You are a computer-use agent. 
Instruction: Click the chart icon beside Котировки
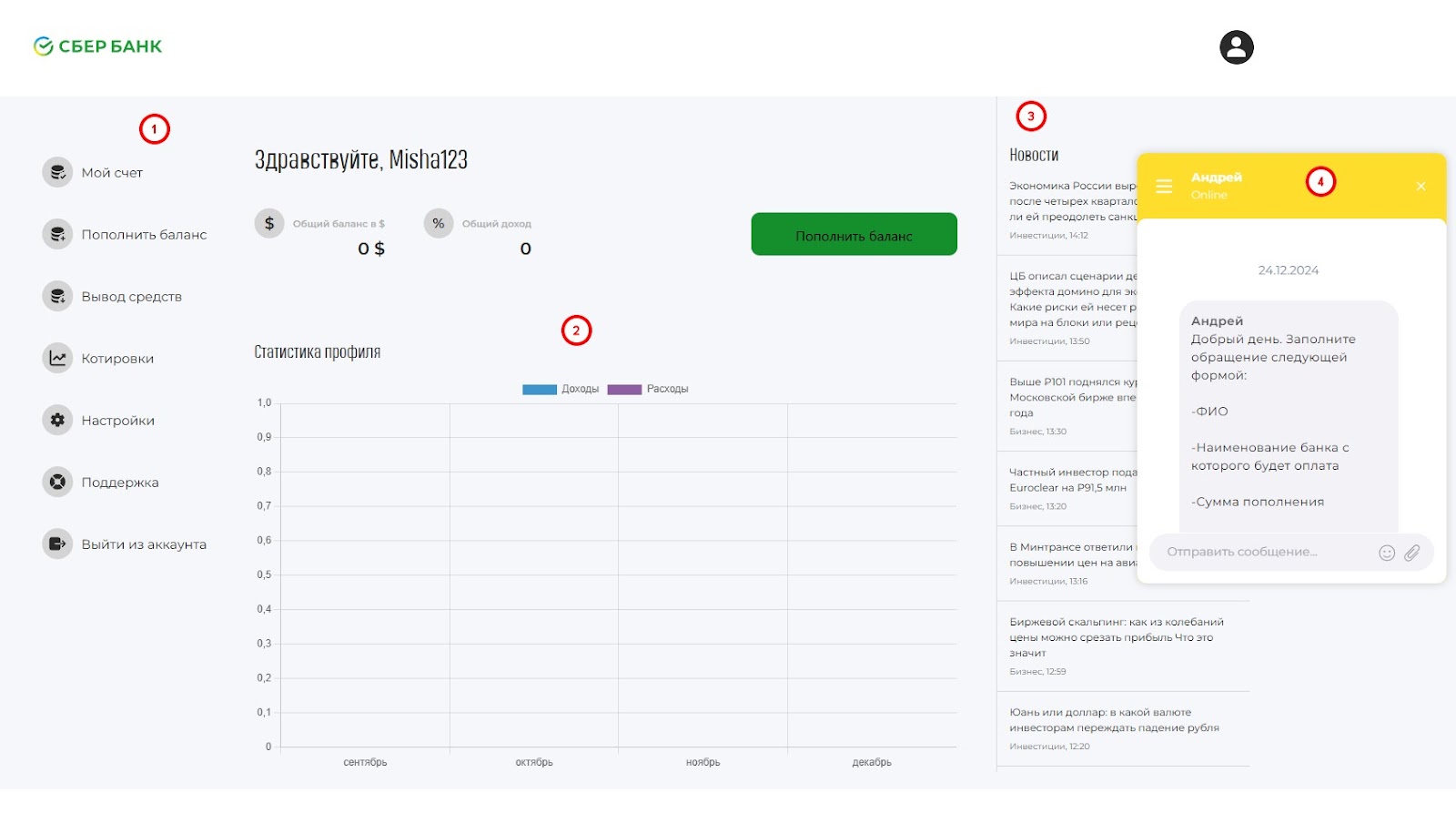[x=57, y=358]
